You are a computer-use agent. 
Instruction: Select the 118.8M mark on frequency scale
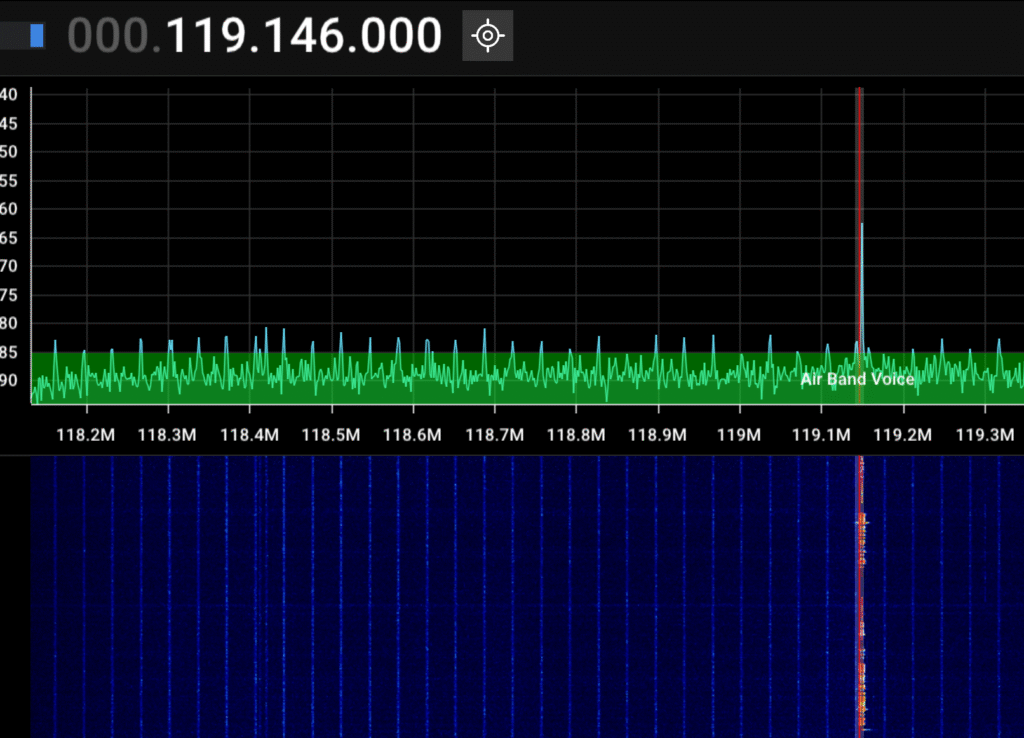pos(576,435)
